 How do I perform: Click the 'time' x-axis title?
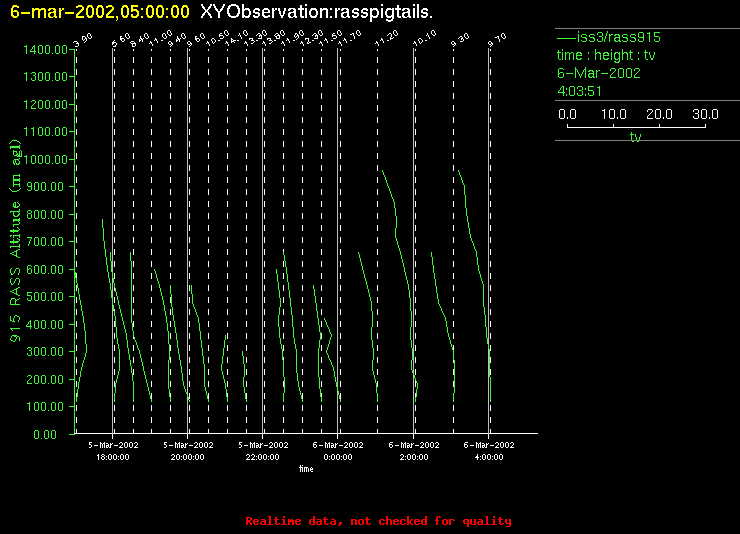coord(306,469)
